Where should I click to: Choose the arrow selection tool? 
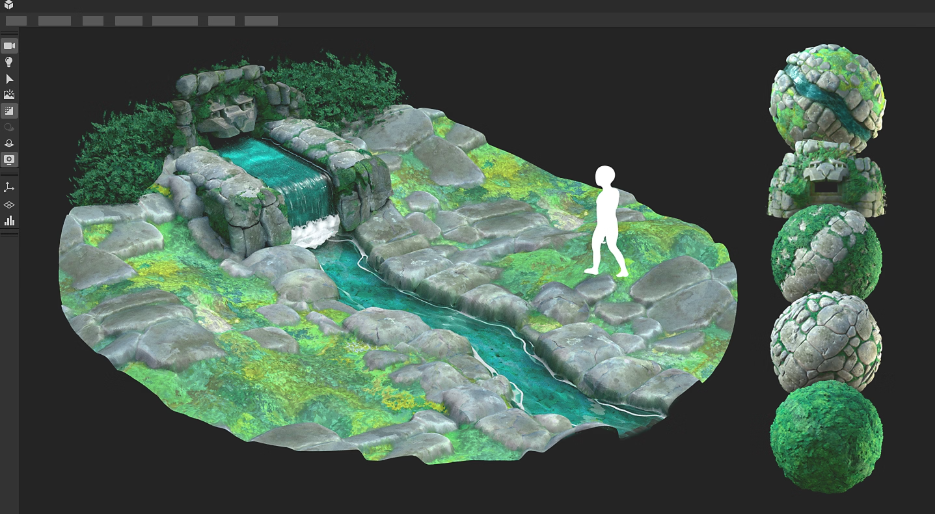[x=9, y=78]
